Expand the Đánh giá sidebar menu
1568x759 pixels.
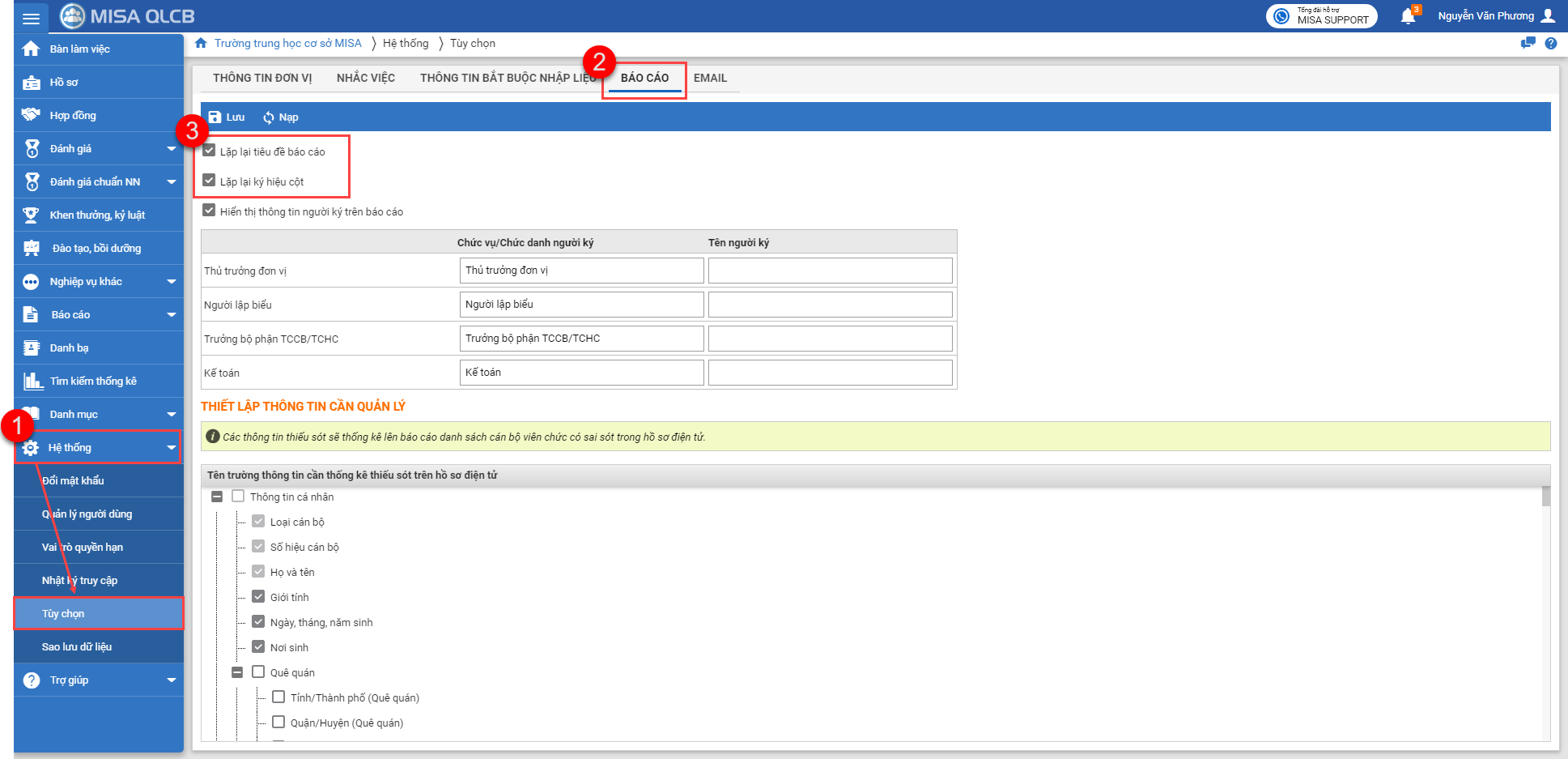pos(171,149)
